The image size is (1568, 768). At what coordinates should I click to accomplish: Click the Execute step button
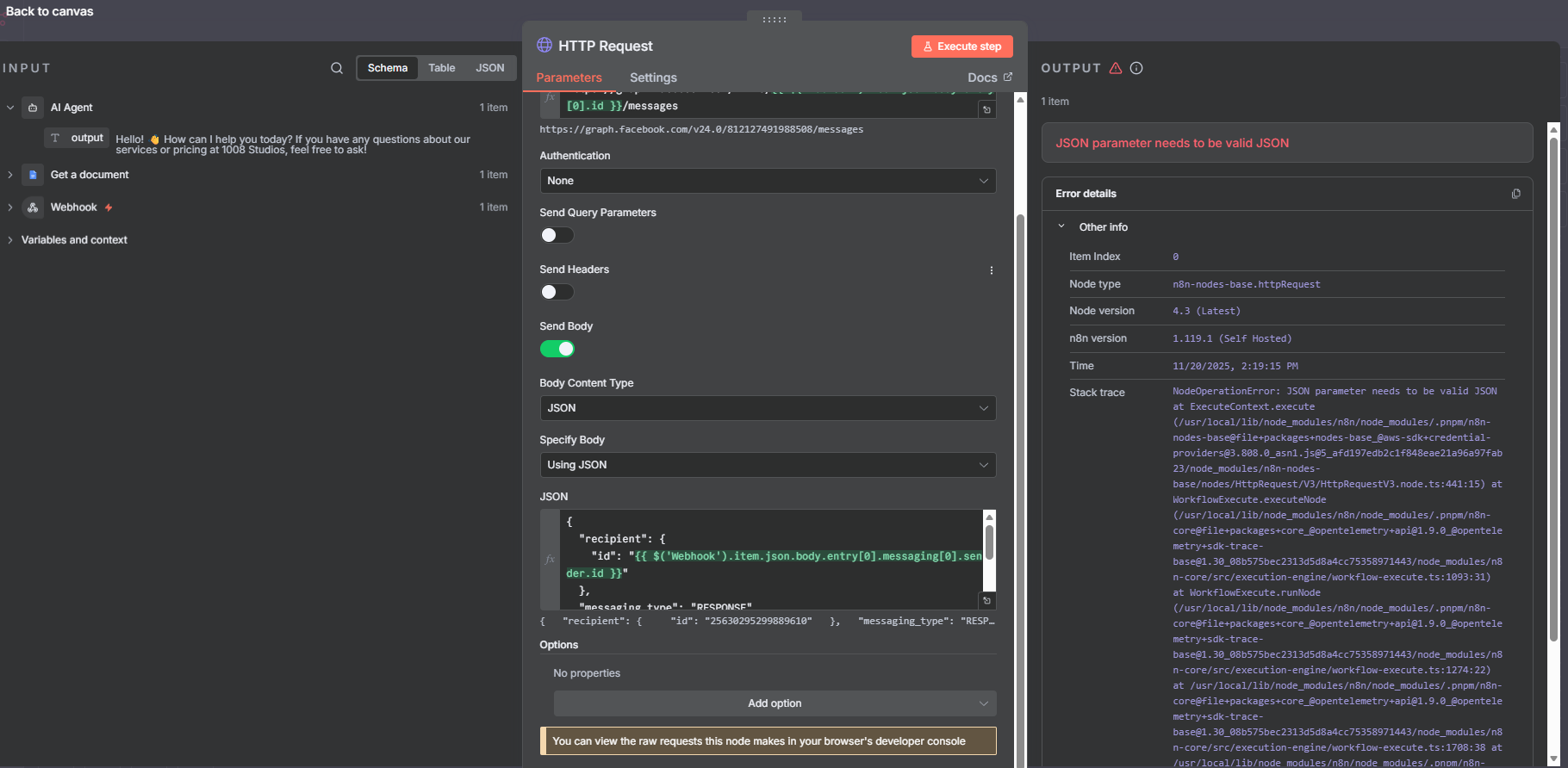tap(961, 46)
